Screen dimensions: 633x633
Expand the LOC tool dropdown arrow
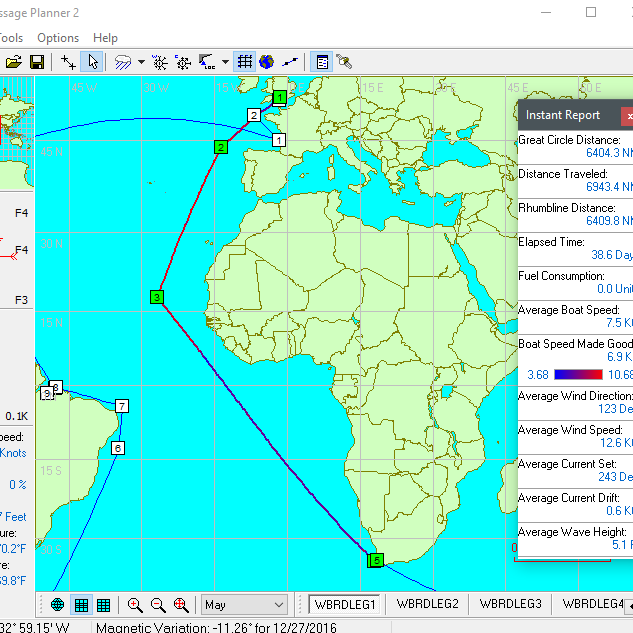point(225,62)
